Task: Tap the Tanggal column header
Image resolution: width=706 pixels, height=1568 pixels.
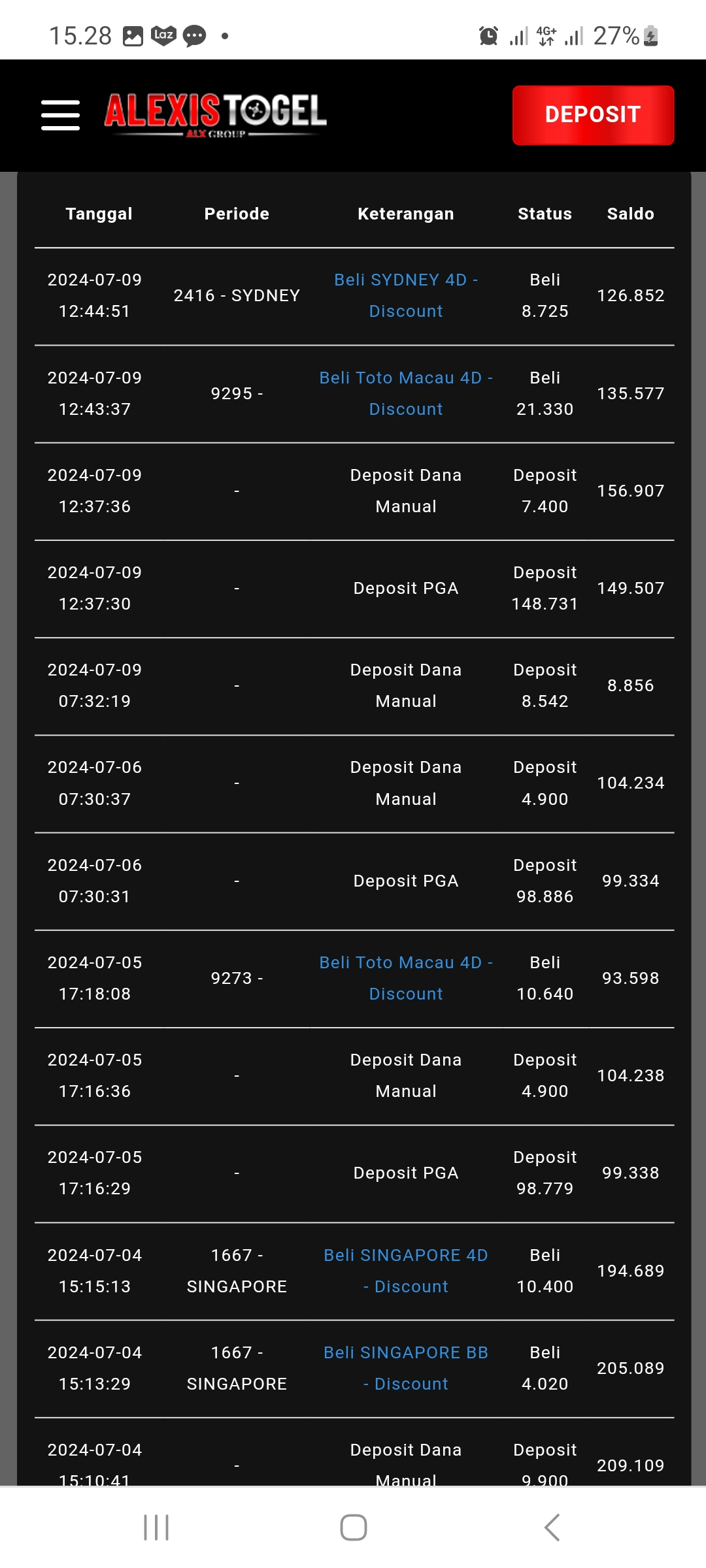Action: tap(99, 214)
